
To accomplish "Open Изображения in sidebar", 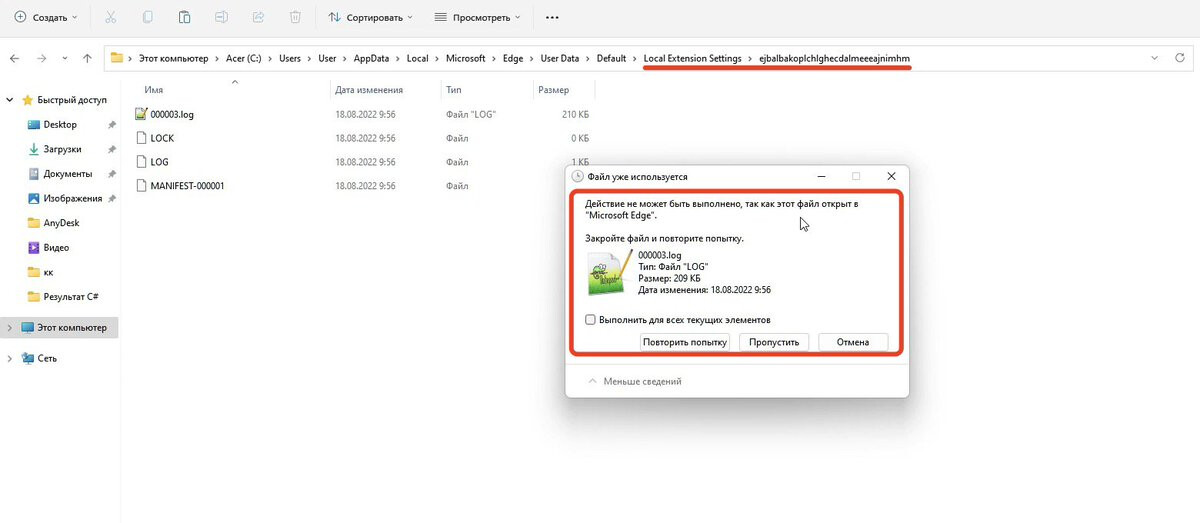I will [73, 198].
